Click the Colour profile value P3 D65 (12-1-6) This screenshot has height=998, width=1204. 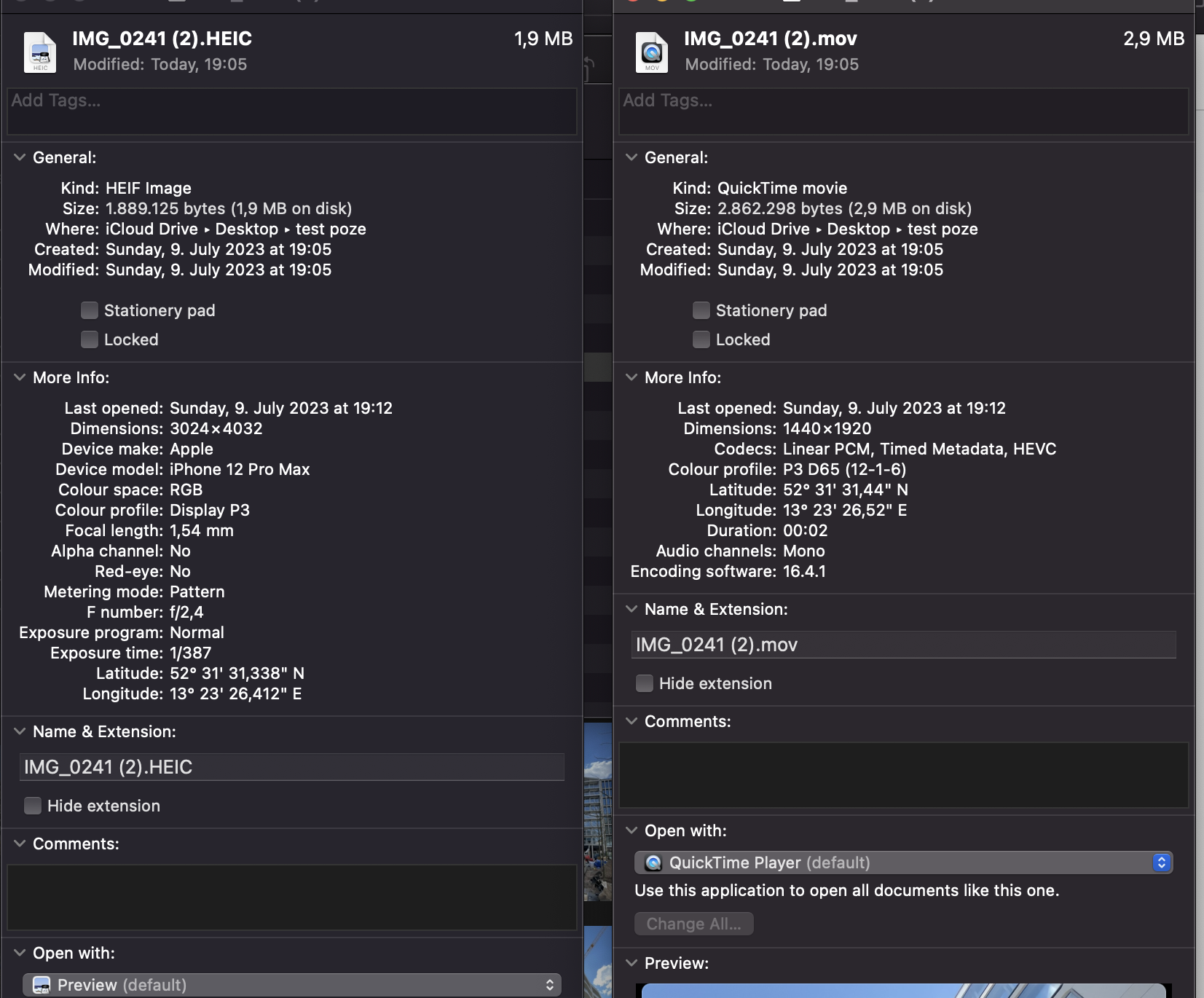(x=845, y=469)
